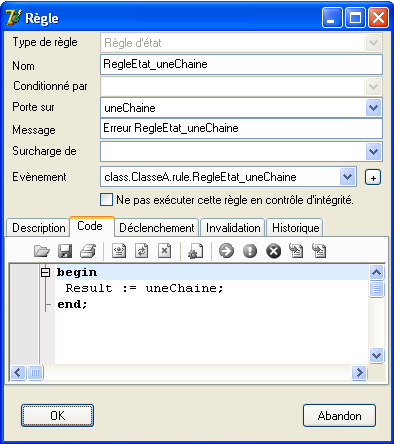Image resolution: width=394 pixels, height=444 pixels.
Task: Open the Conditionné par dropdown
Action: pyautogui.click(x=373, y=87)
